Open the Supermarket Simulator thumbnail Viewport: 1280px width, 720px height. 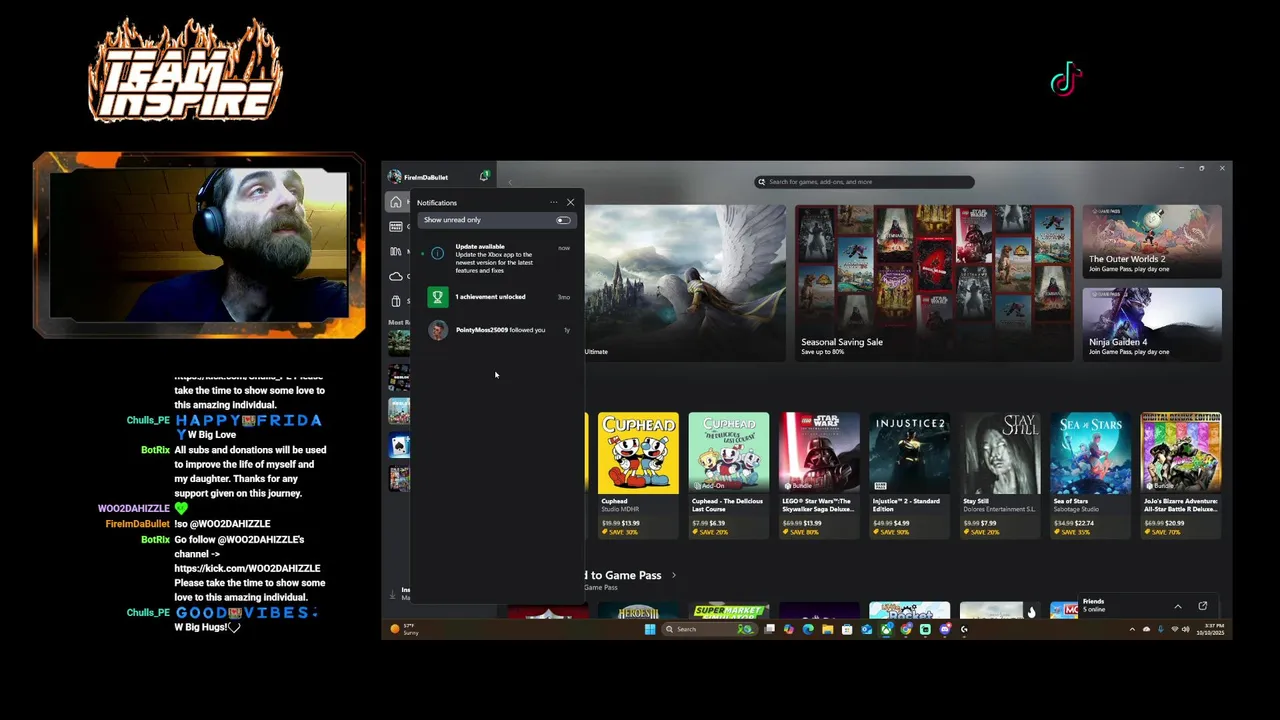730,611
